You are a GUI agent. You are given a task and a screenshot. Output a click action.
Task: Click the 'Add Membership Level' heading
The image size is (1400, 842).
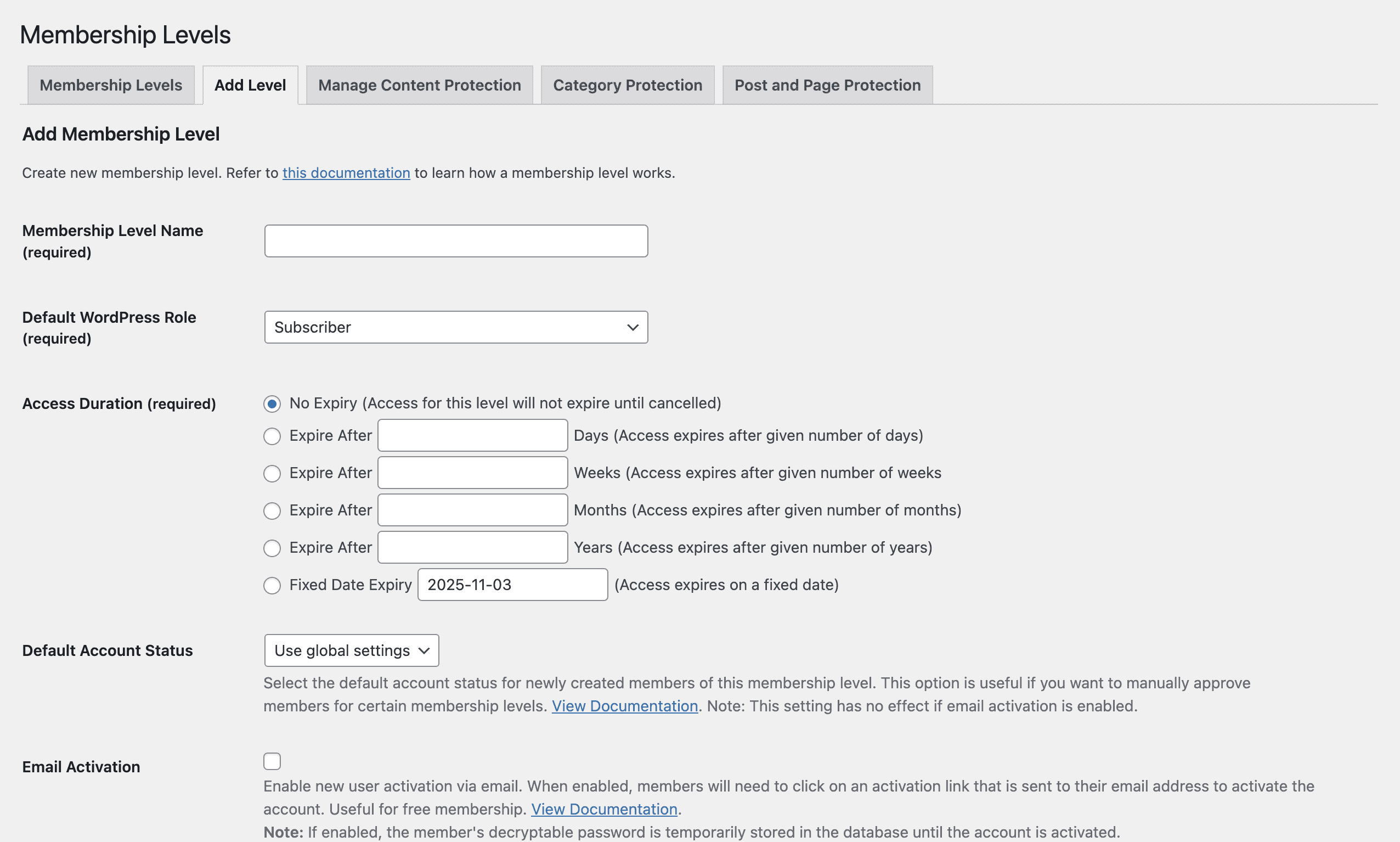click(x=121, y=134)
